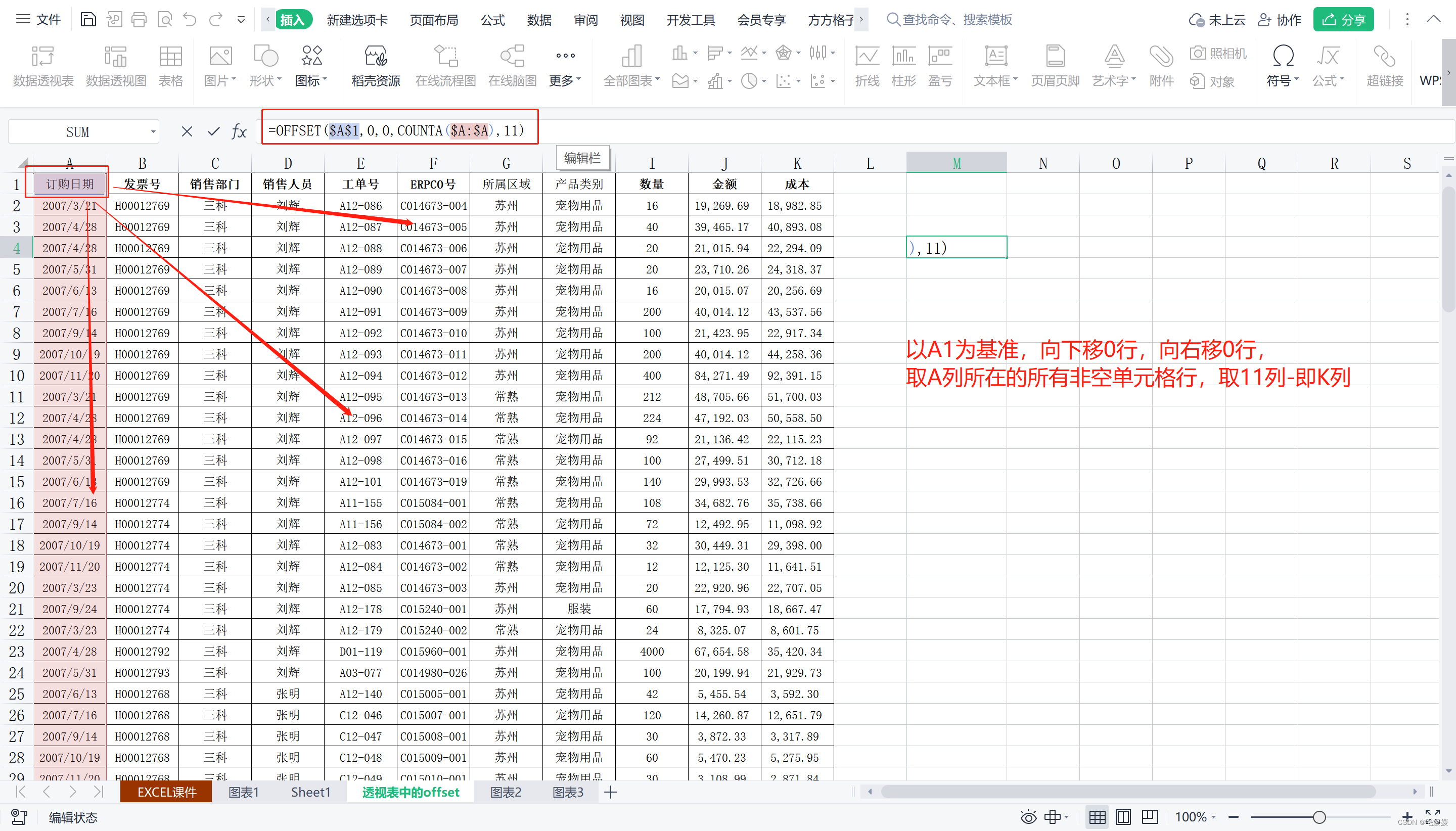Viewport: 1456px width, 831px height.
Task: Toggle eye protection mode icon
Action: [x=1028, y=817]
